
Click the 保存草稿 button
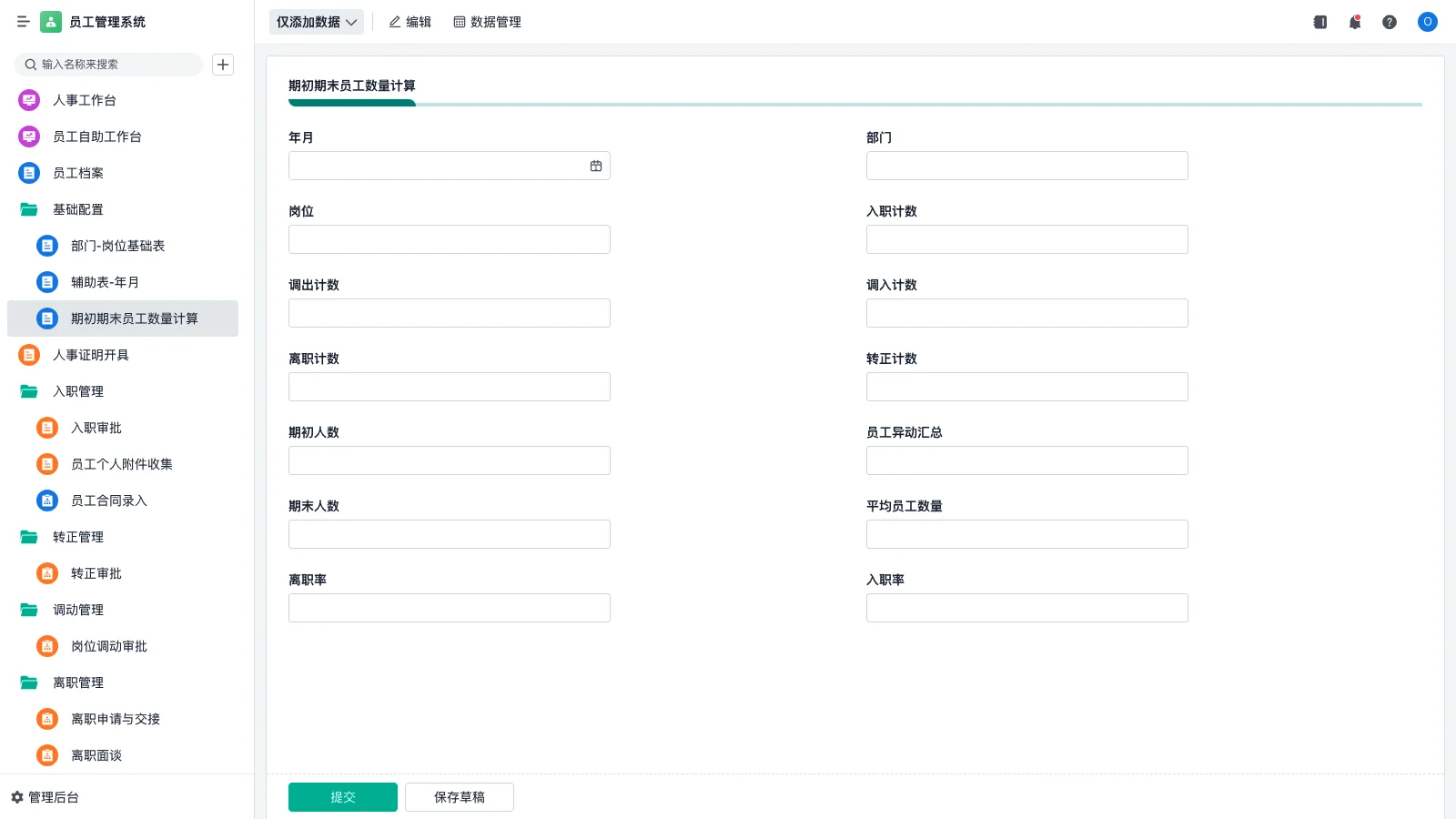[x=460, y=797]
